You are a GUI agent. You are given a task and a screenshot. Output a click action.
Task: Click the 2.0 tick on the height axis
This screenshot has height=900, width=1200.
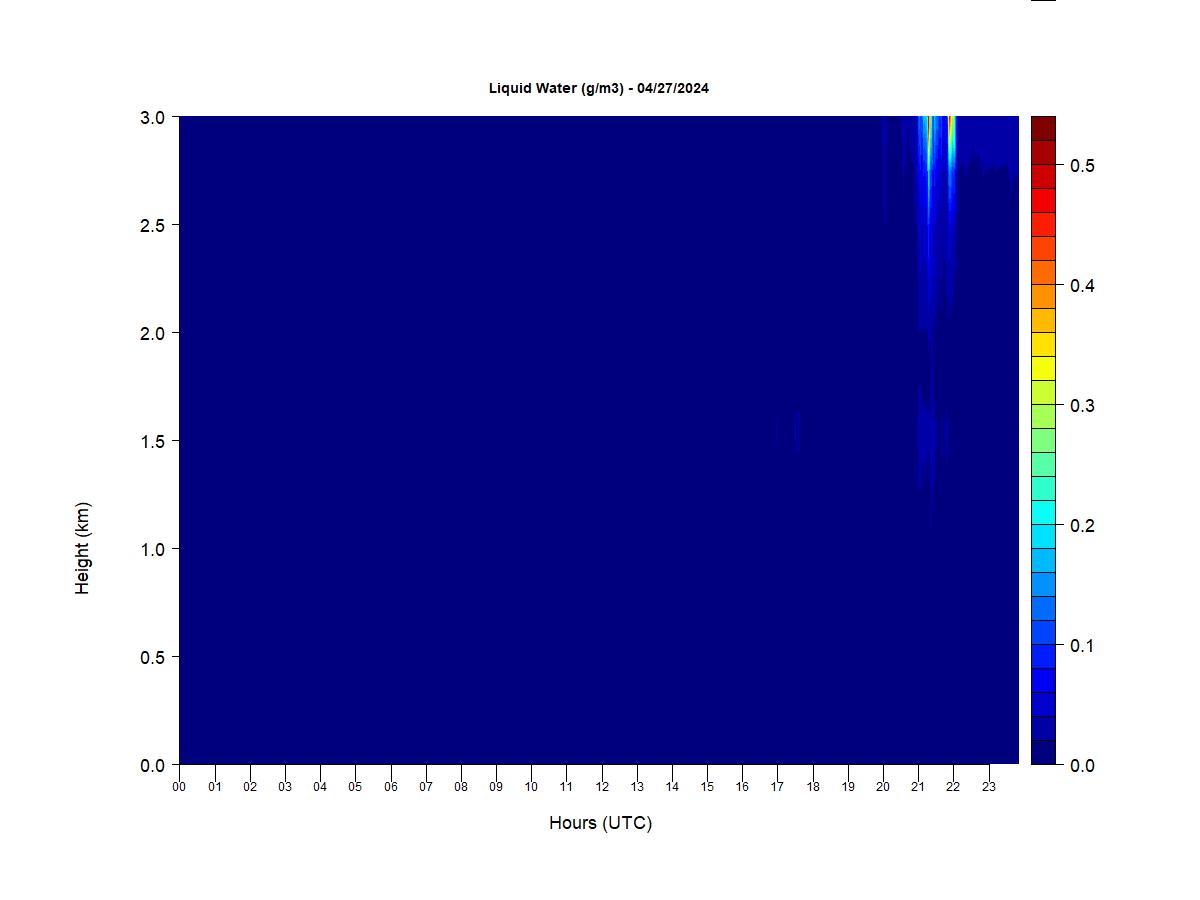153,333
